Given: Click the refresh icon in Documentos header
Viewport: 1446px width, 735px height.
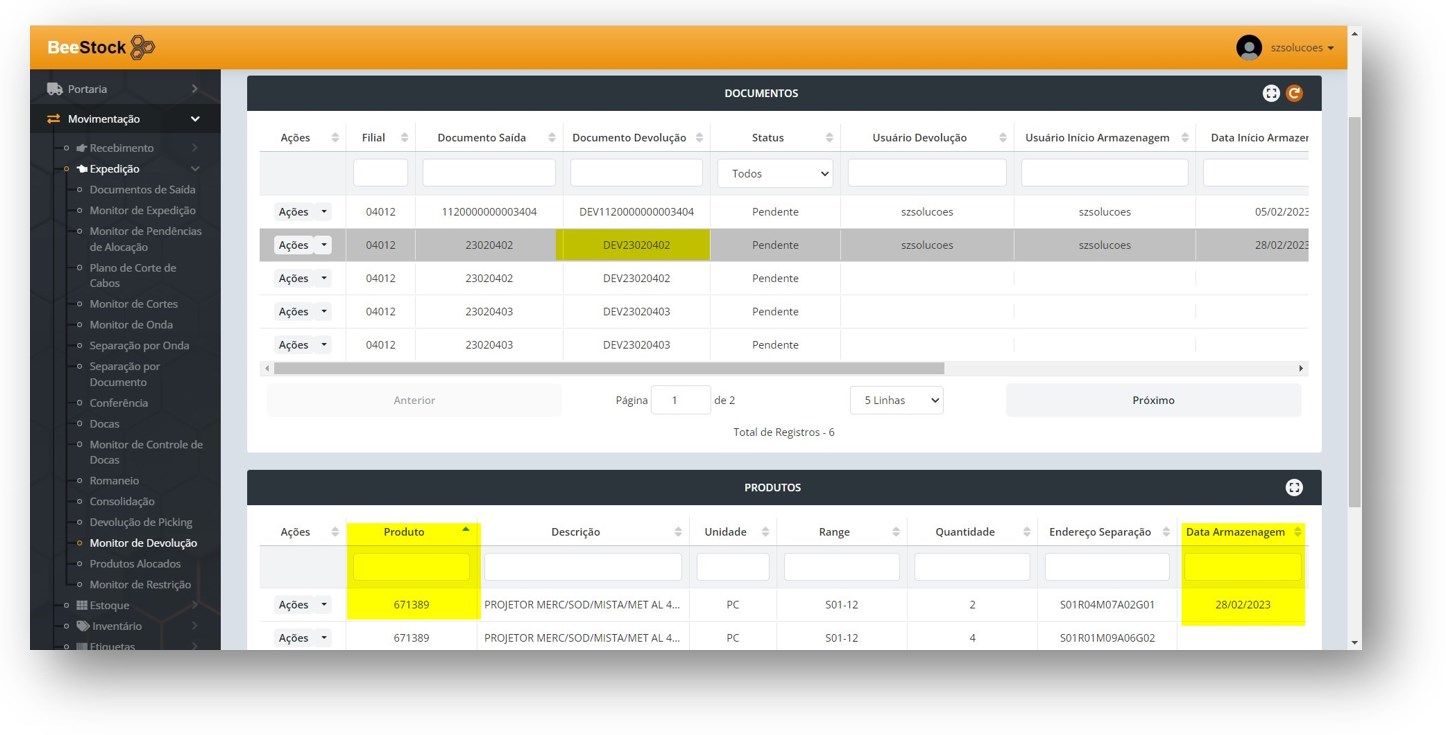Looking at the screenshot, I should coord(1294,93).
